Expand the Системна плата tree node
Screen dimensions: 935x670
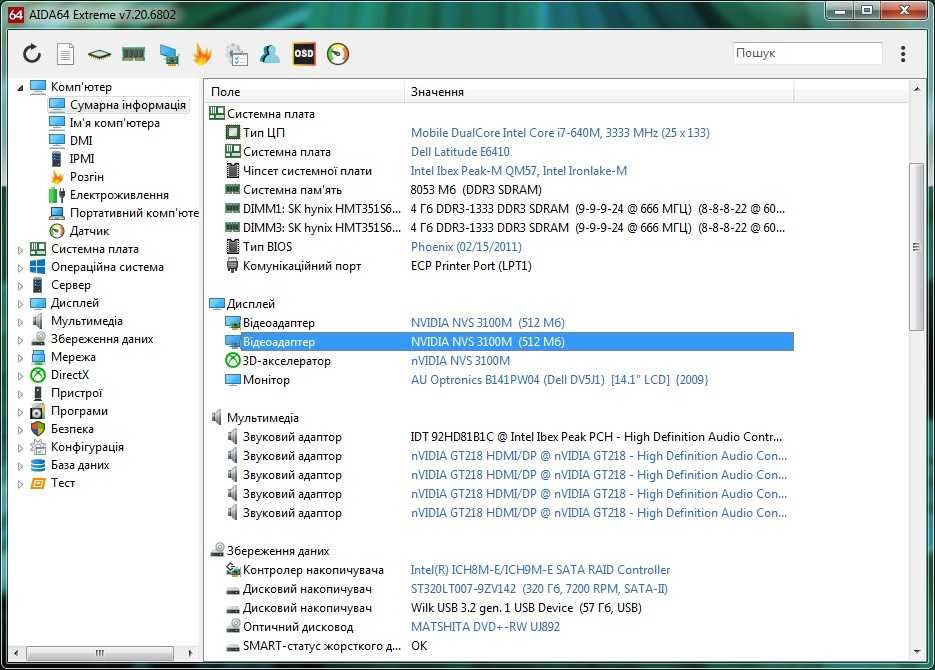(20, 250)
